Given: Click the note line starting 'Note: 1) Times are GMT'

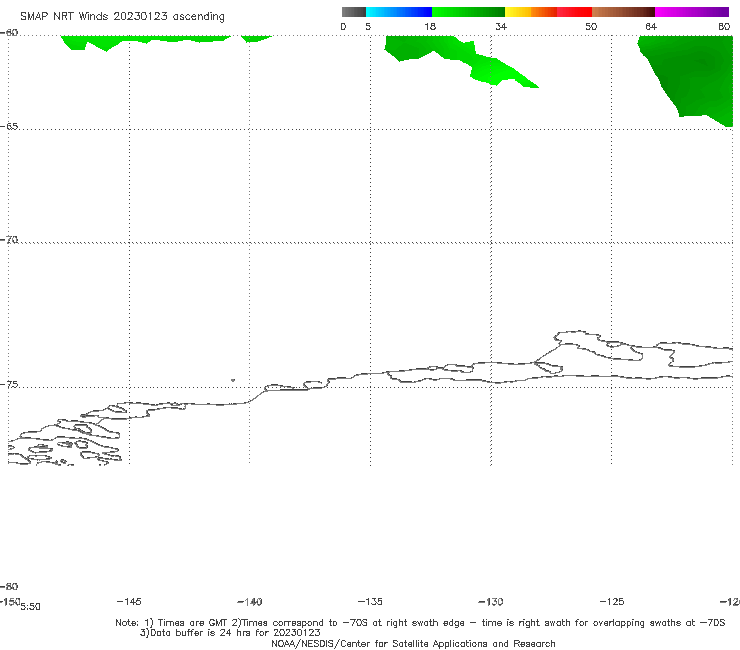Looking at the screenshot, I should (x=420, y=623).
